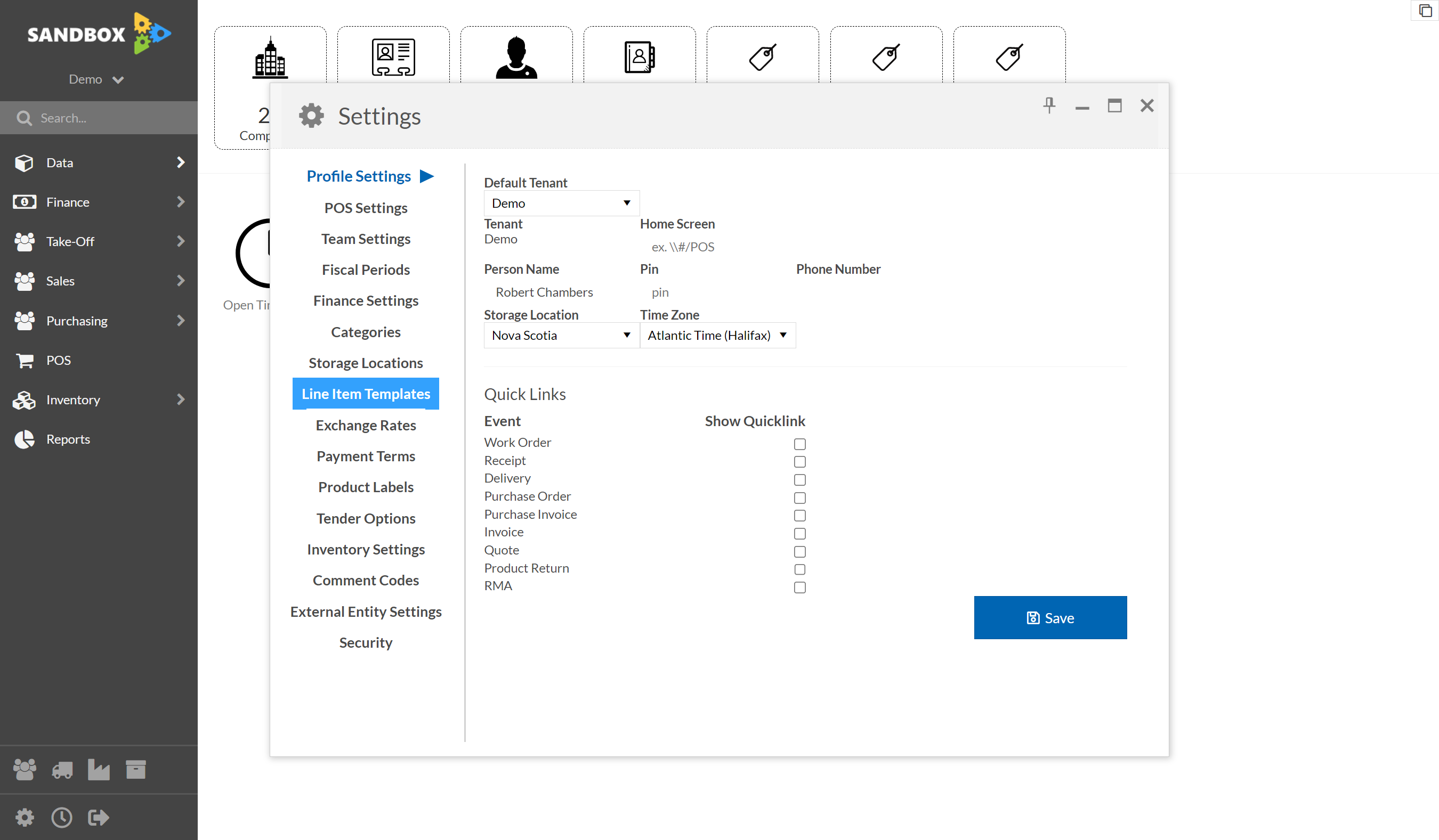Go to Tender Options settings
Image resolution: width=1439 pixels, height=840 pixels.
[x=366, y=518]
